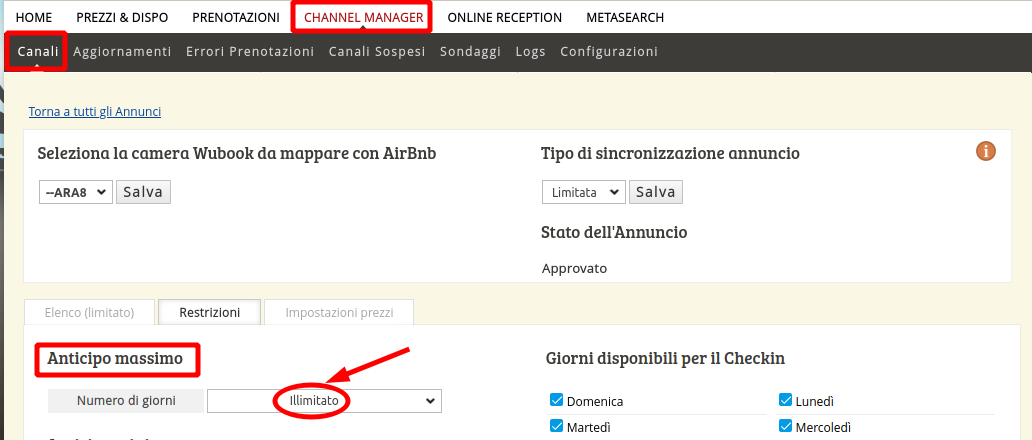Image resolution: width=1032 pixels, height=440 pixels.
Task: Go to Canali Sospesi section
Action: [377, 52]
